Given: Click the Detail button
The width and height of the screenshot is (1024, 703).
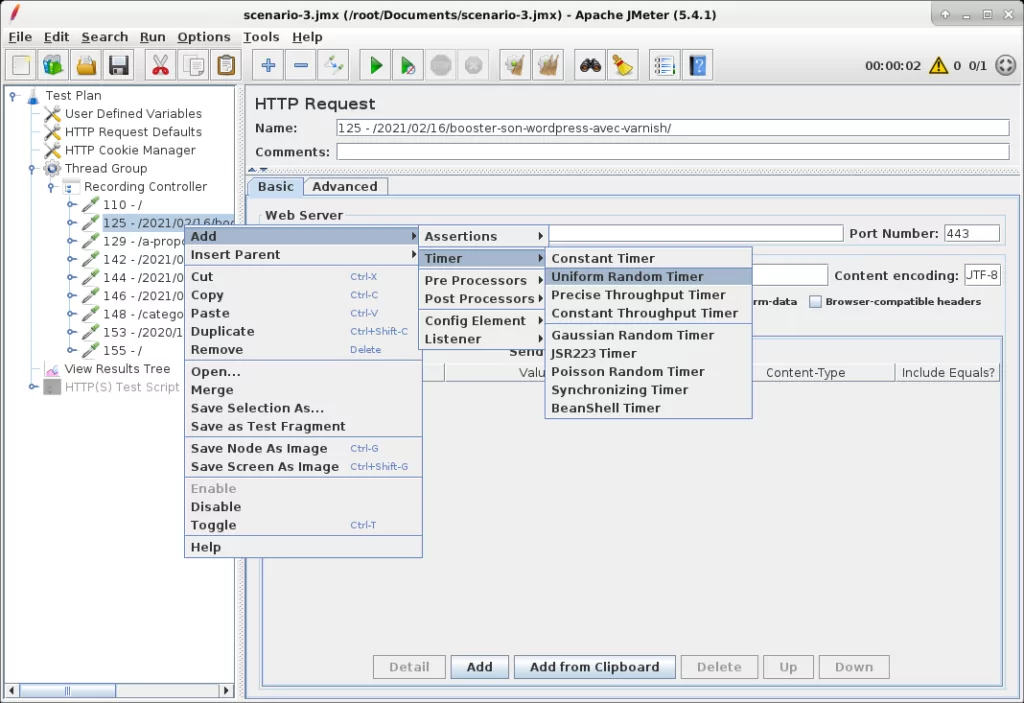Looking at the screenshot, I should click(x=409, y=667).
